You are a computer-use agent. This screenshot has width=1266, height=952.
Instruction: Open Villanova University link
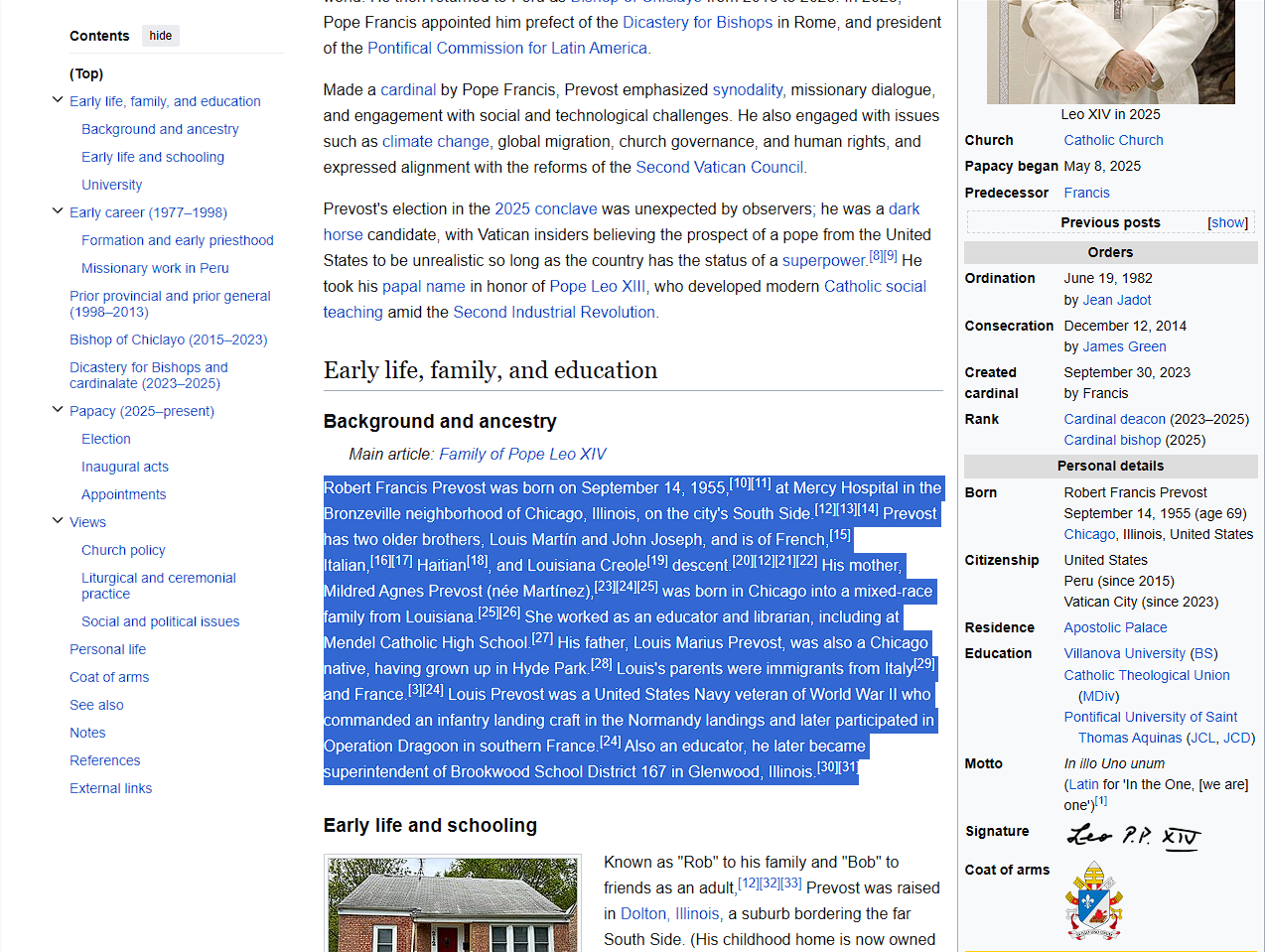point(1124,653)
